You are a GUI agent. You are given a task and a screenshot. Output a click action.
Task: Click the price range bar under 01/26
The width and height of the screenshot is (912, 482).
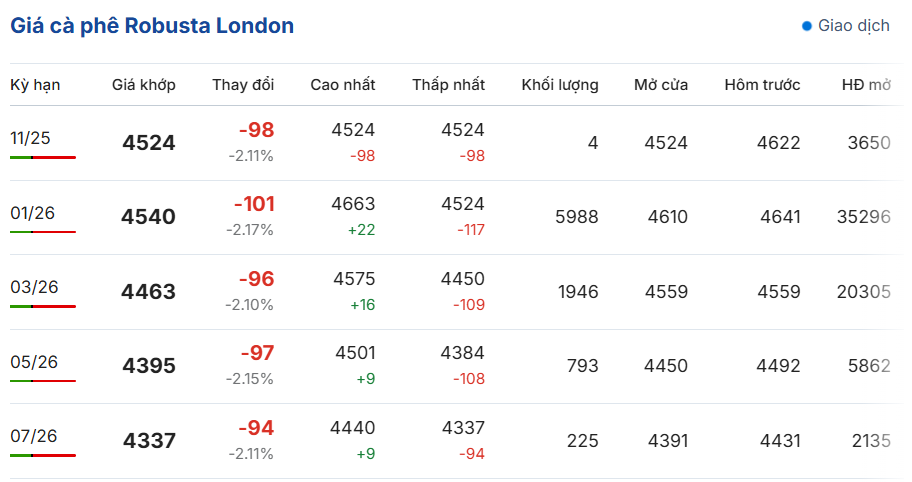click(43, 232)
